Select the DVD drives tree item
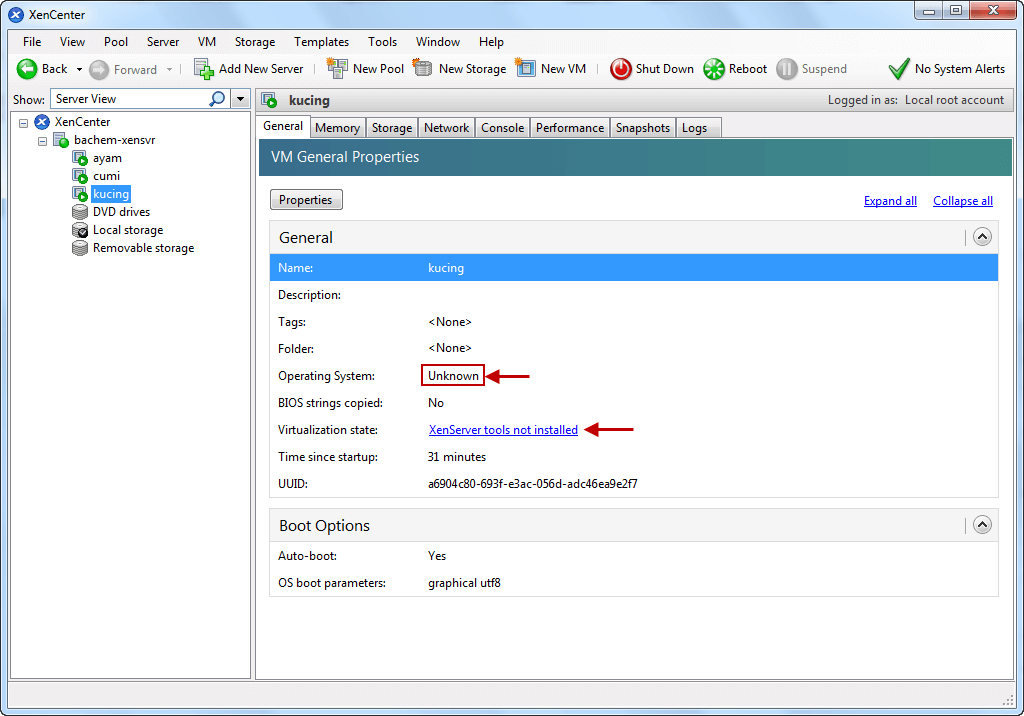 [x=121, y=212]
